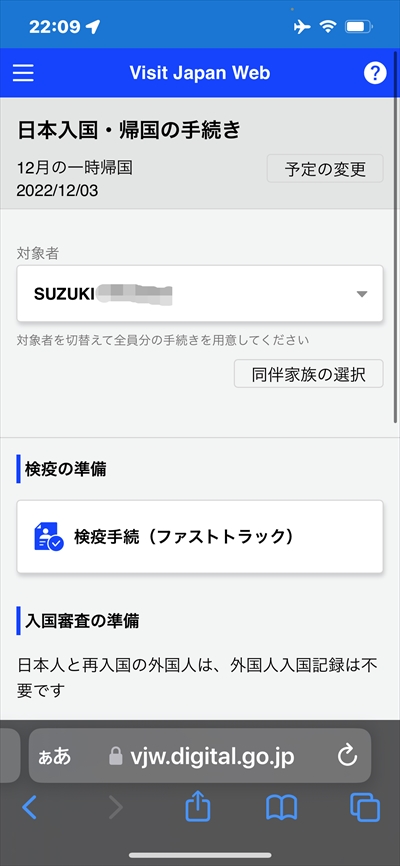Tap the airplane mode status icon
Image resolution: width=400 pixels, height=866 pixels.
(x=302, y=27)
